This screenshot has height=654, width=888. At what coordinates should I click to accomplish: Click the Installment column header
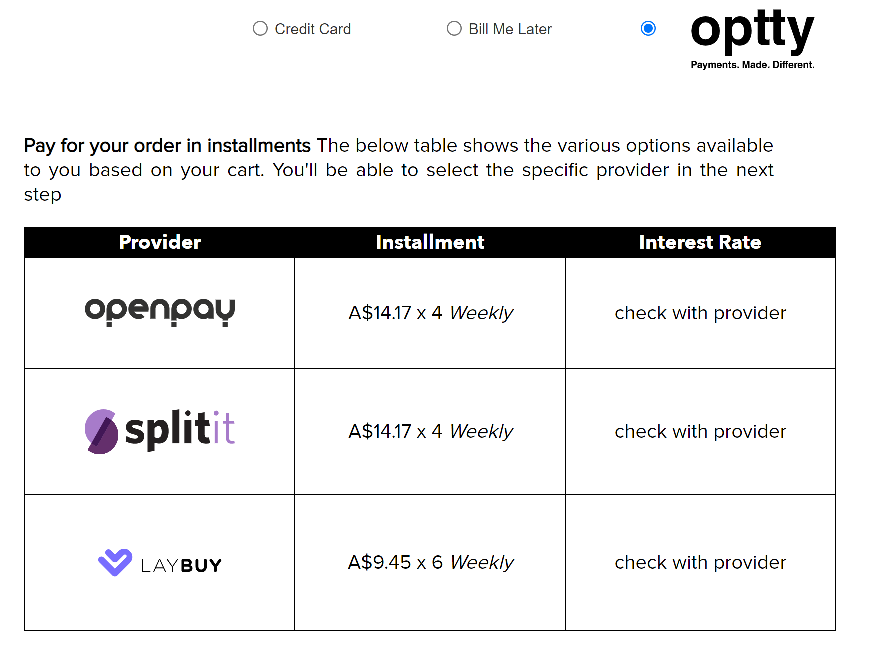430,242
